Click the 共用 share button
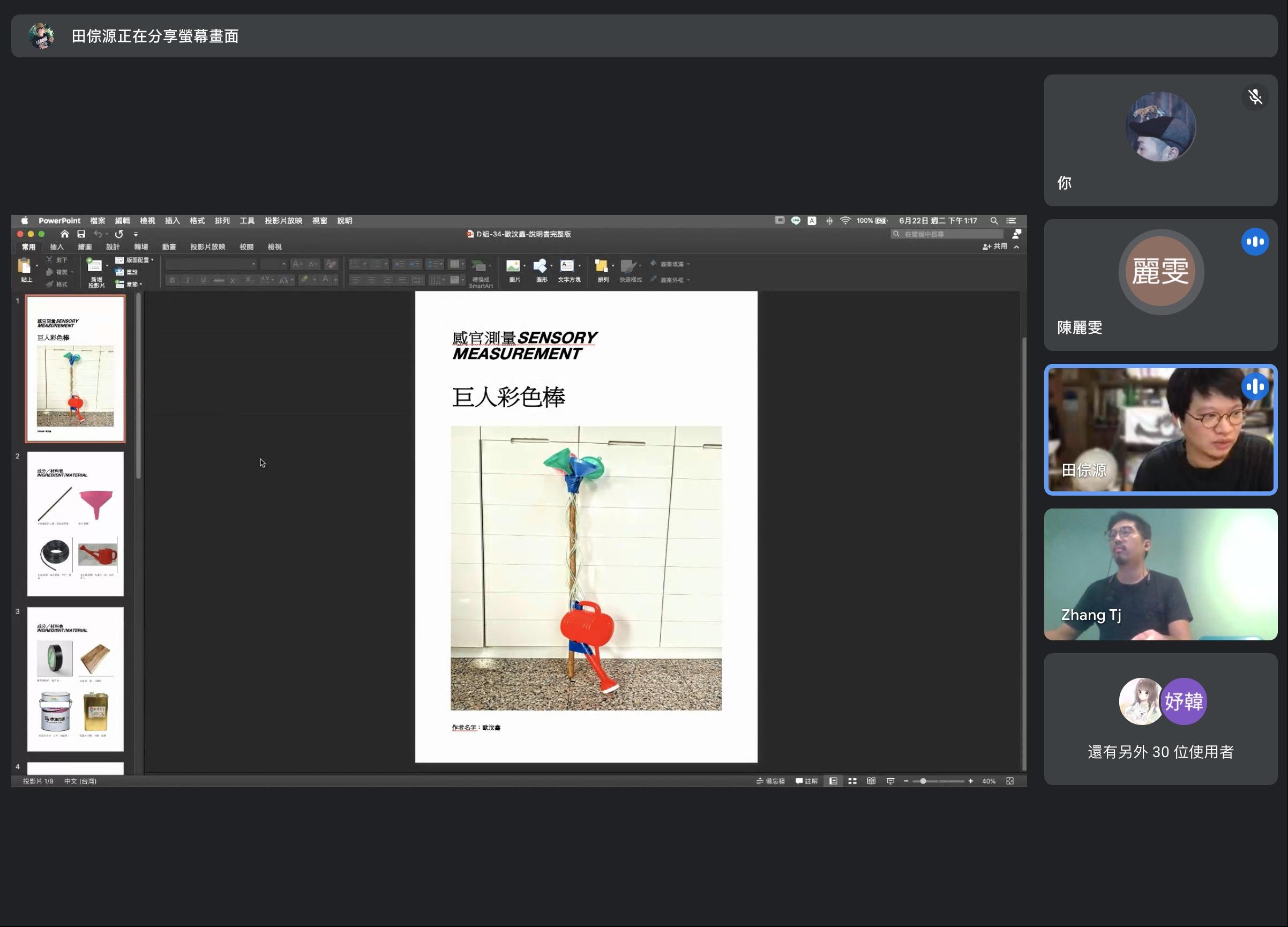 pos(995,246)
